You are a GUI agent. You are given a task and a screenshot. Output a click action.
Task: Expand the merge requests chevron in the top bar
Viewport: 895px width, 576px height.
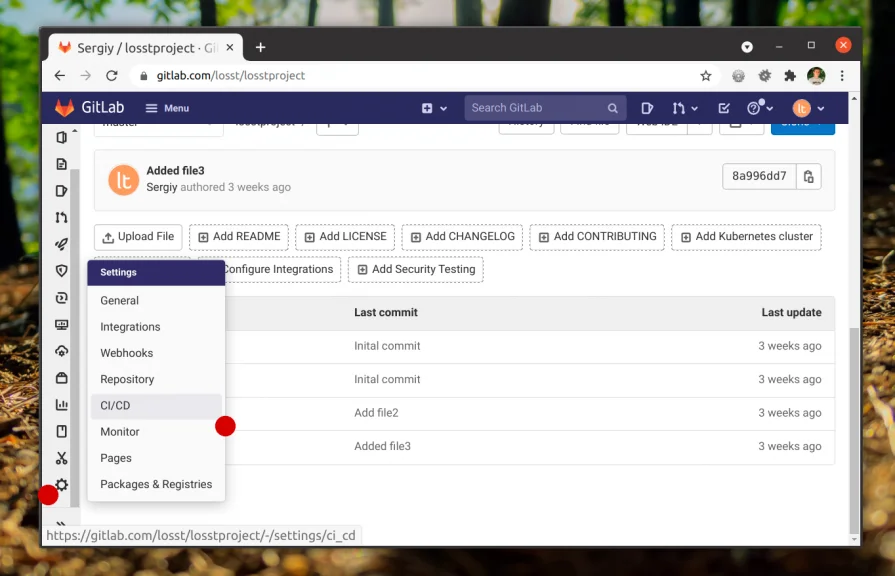693,107
